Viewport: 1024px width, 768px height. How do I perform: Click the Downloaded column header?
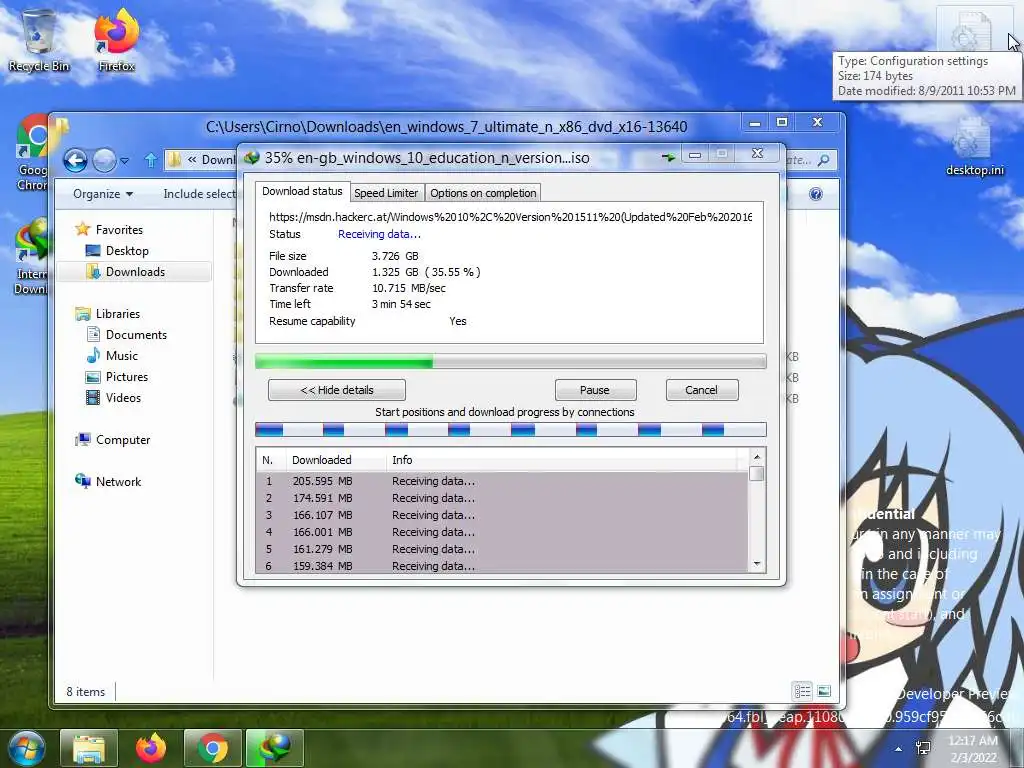(x=336, y=460)
